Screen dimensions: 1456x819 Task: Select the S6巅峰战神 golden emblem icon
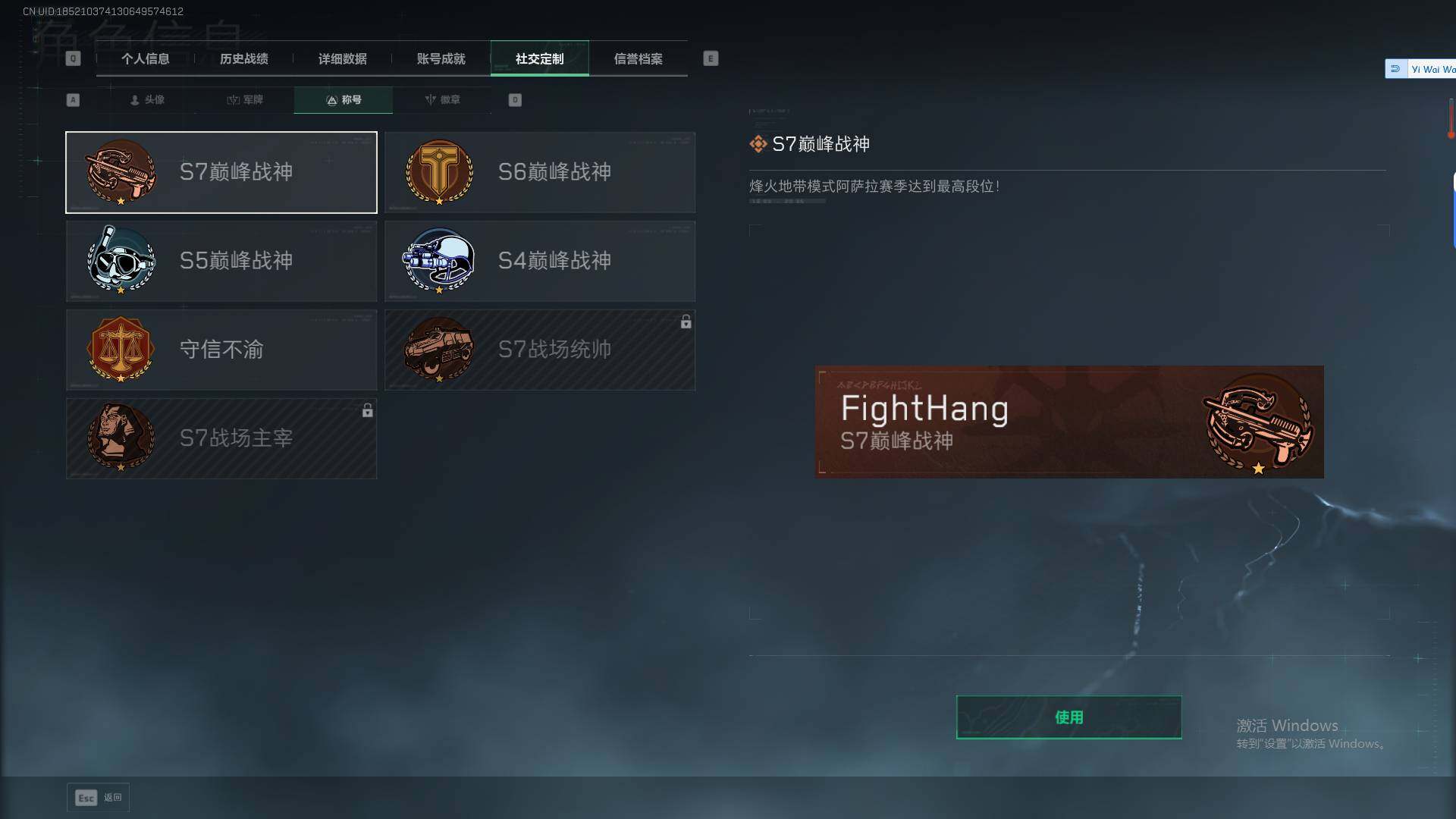[x=439, y=172]
